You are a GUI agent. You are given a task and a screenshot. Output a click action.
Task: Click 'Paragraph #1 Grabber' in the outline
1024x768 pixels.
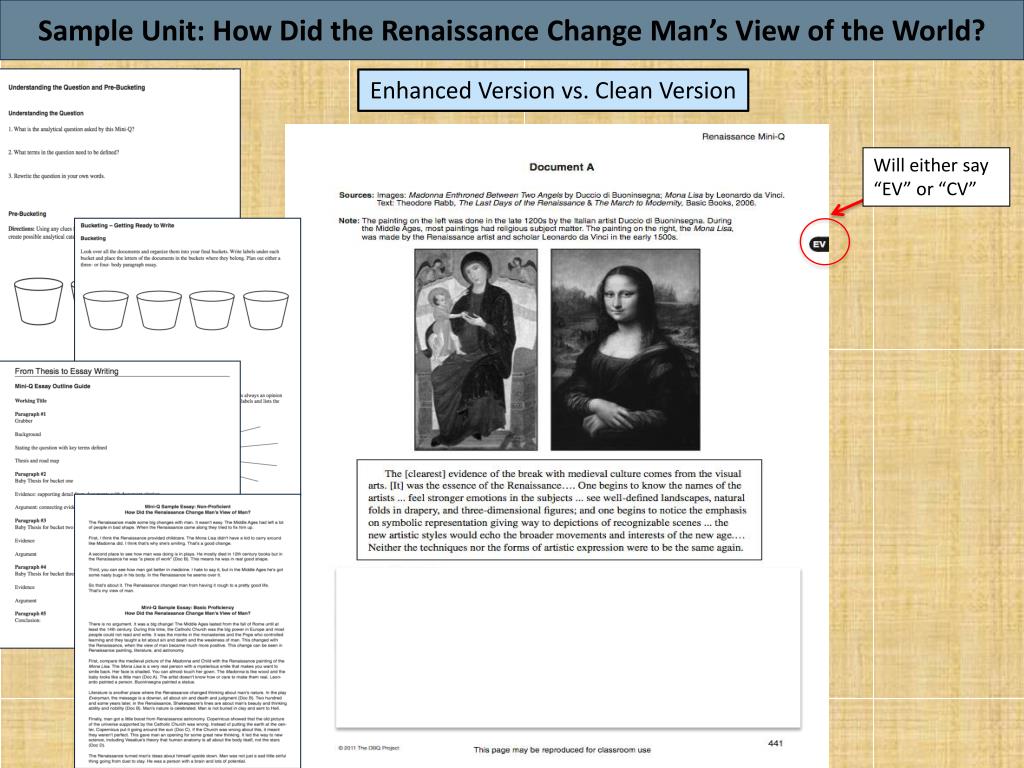(x=30, y=417)
